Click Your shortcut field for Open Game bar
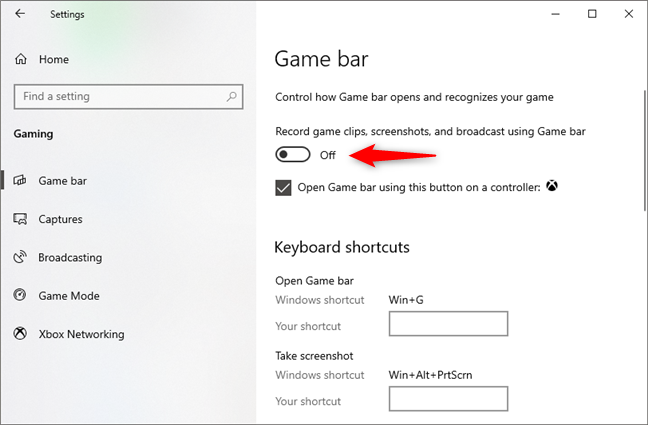The width and height of the screenshot is (648, 425). tap(448, 324)
